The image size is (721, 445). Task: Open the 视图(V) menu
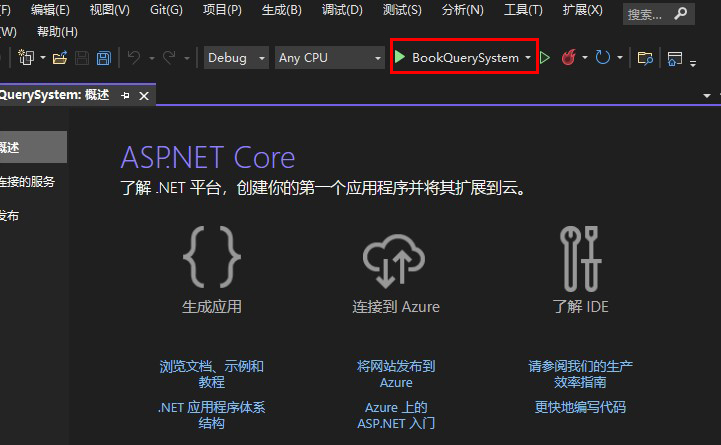pyautogui.click(x=109, y=10)
